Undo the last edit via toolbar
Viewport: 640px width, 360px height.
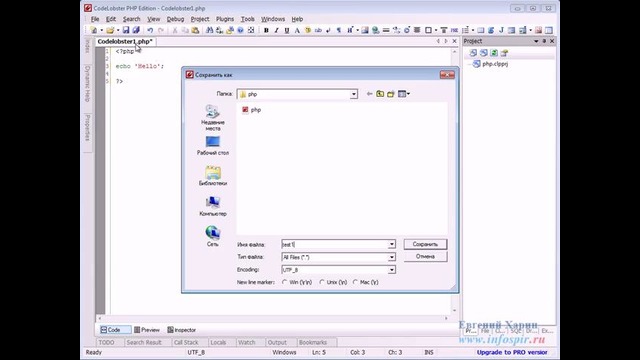point(150,30)
